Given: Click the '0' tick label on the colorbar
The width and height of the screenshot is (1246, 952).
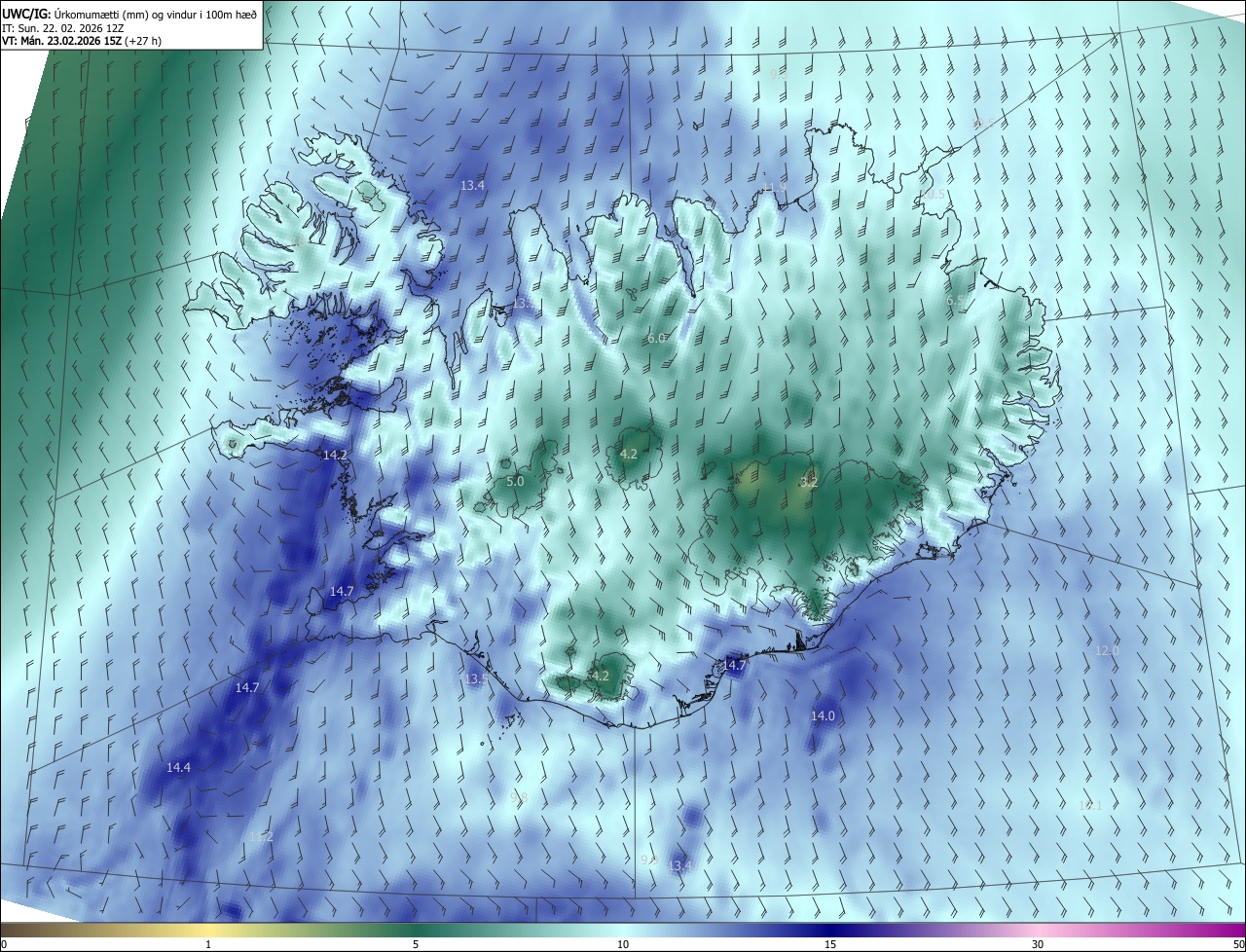Looking at the screenshot, I should pyautogui.click(x=4, y=944).
